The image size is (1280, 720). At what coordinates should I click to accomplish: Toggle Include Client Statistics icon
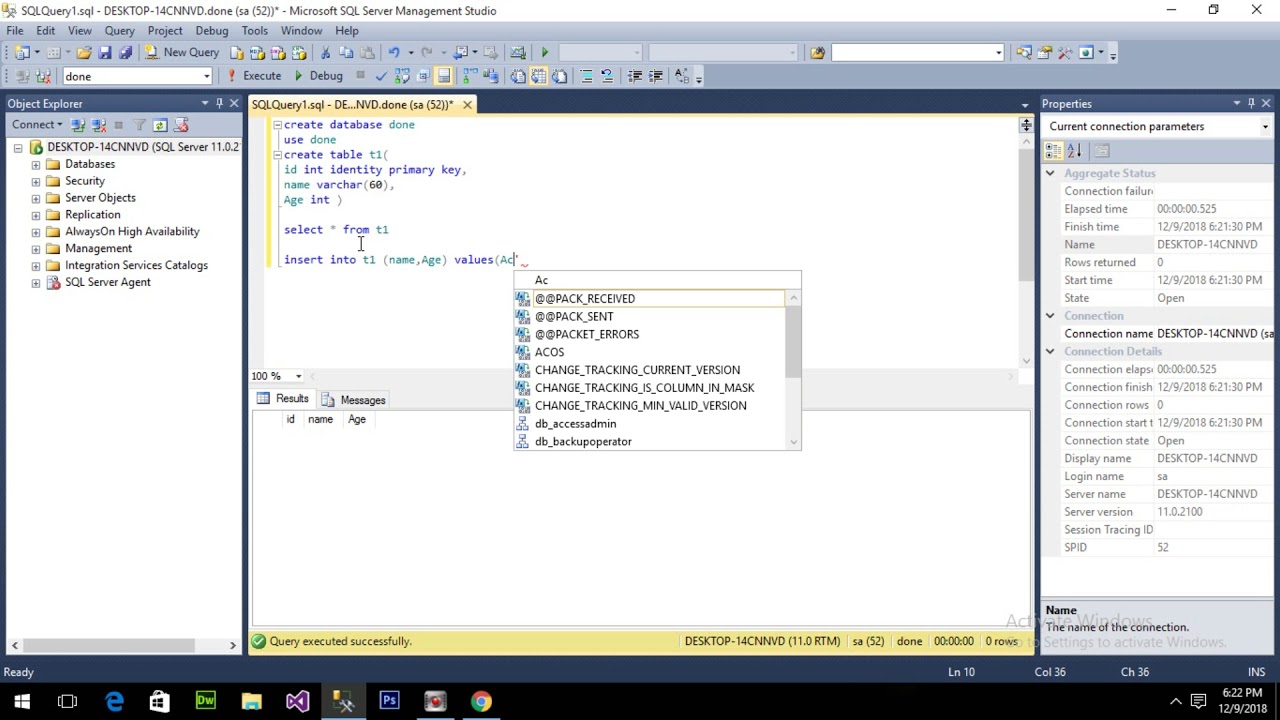point(489,76)
